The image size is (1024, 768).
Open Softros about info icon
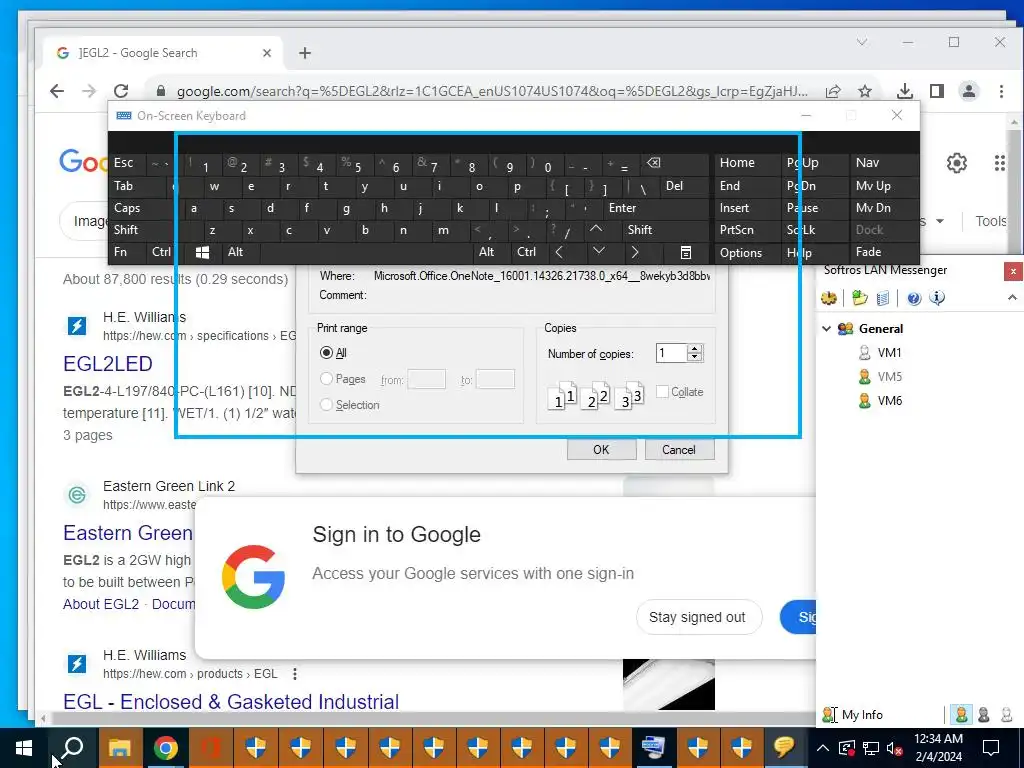point(937,298)
